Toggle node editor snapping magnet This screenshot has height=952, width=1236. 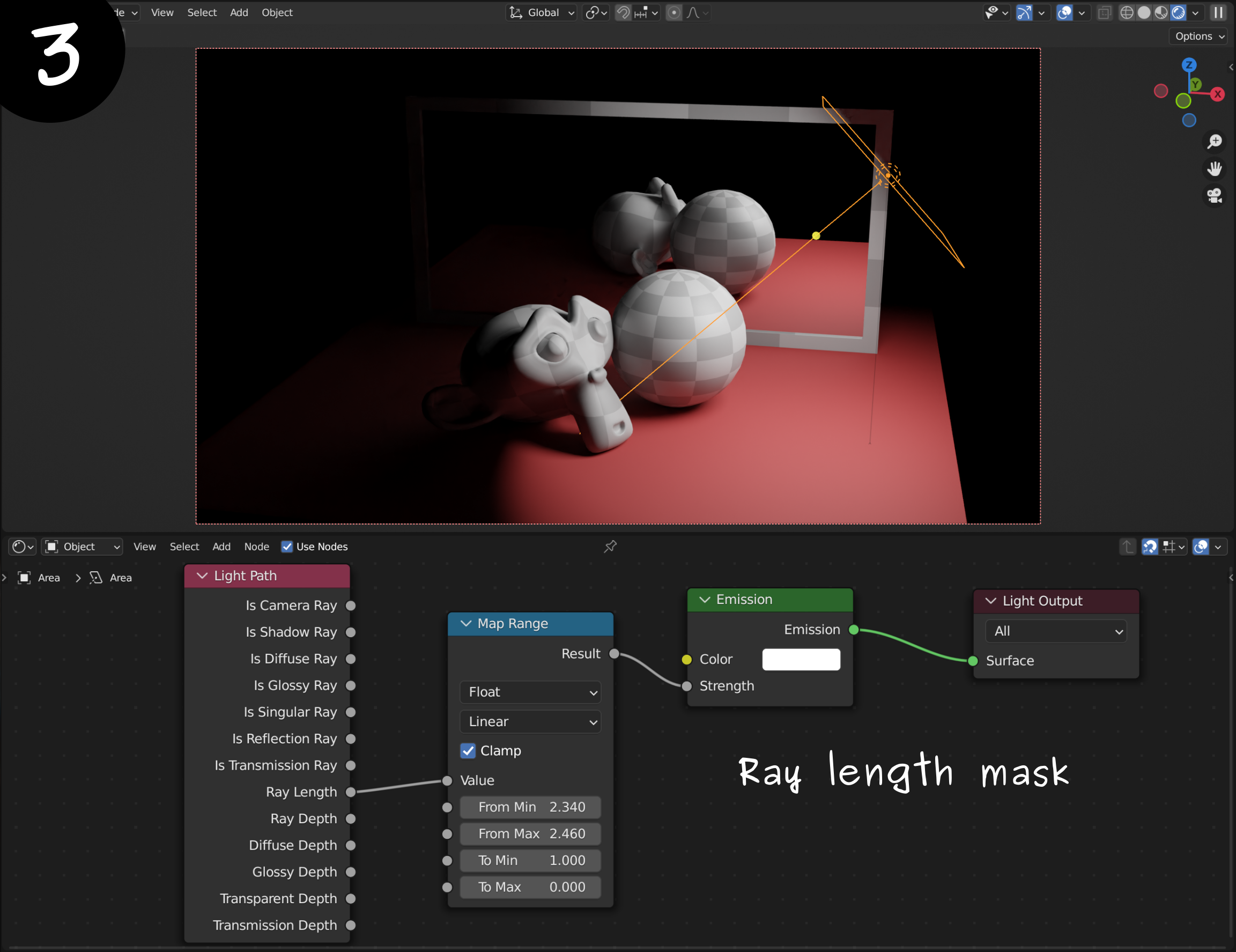pos(1150,546)
